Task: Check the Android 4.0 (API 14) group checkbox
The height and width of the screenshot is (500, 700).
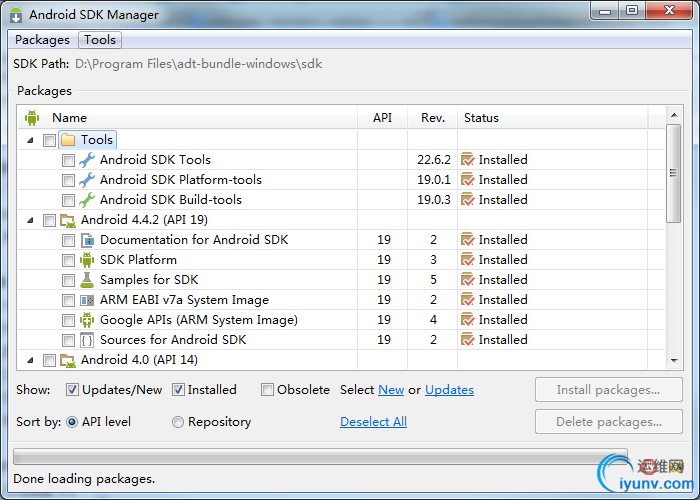Action: tap(49, 361)
